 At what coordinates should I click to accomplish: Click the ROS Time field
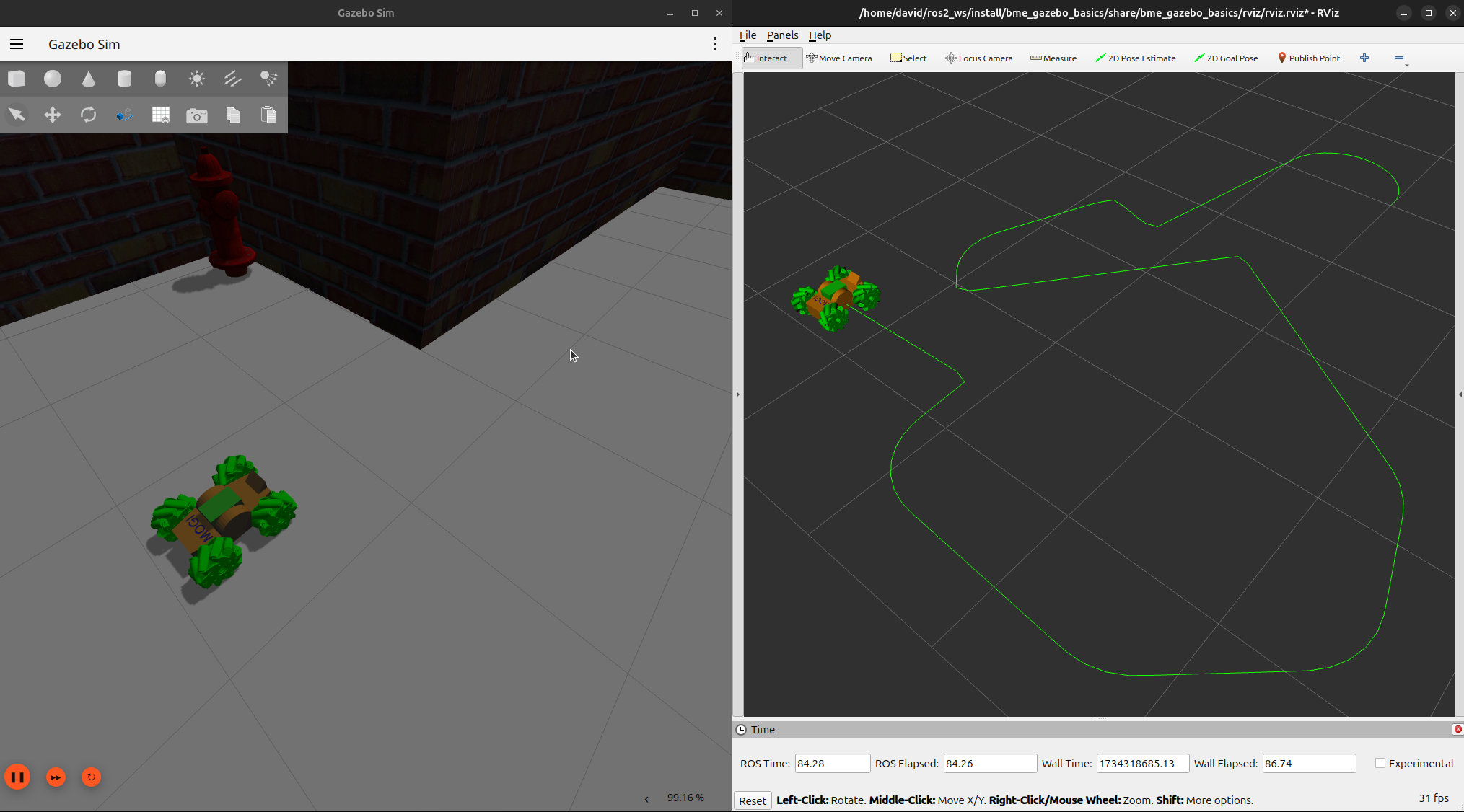coord(832,763)
